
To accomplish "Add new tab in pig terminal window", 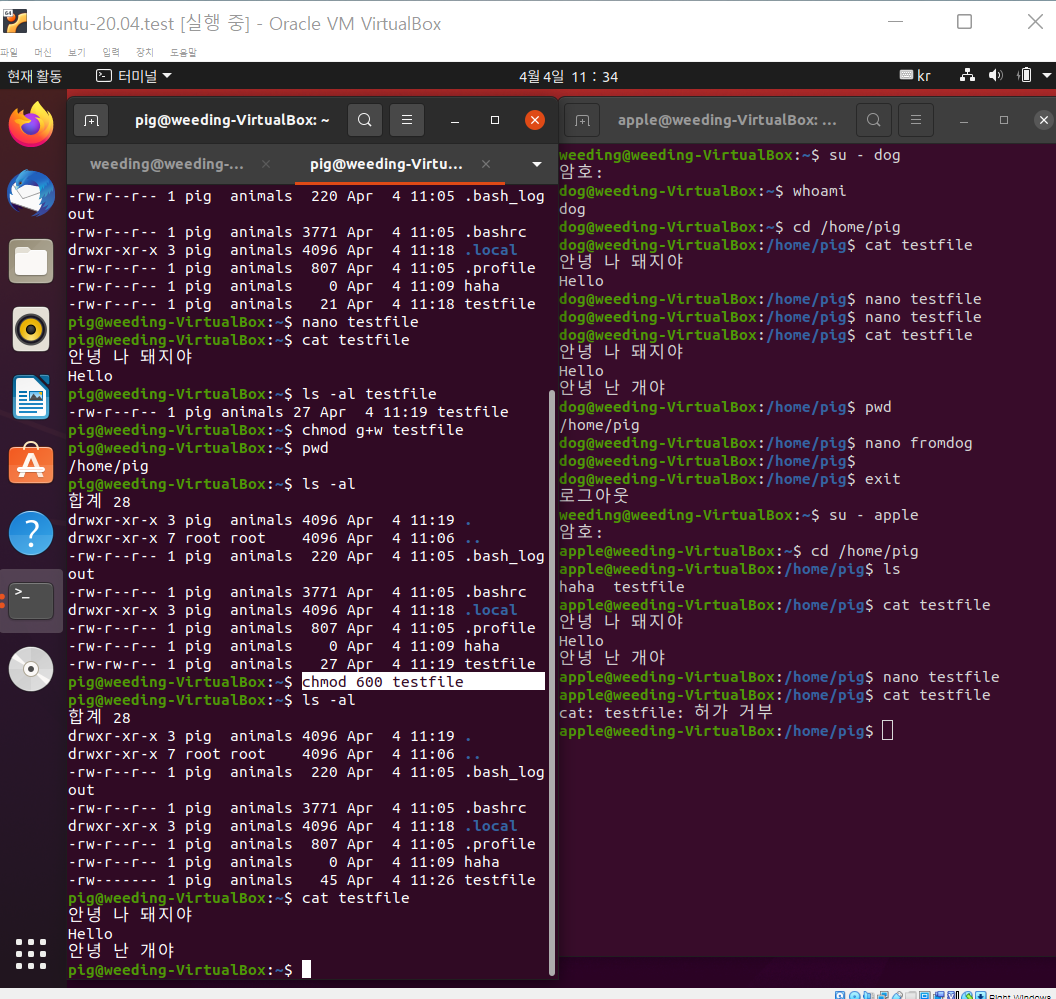I will 91,121.
